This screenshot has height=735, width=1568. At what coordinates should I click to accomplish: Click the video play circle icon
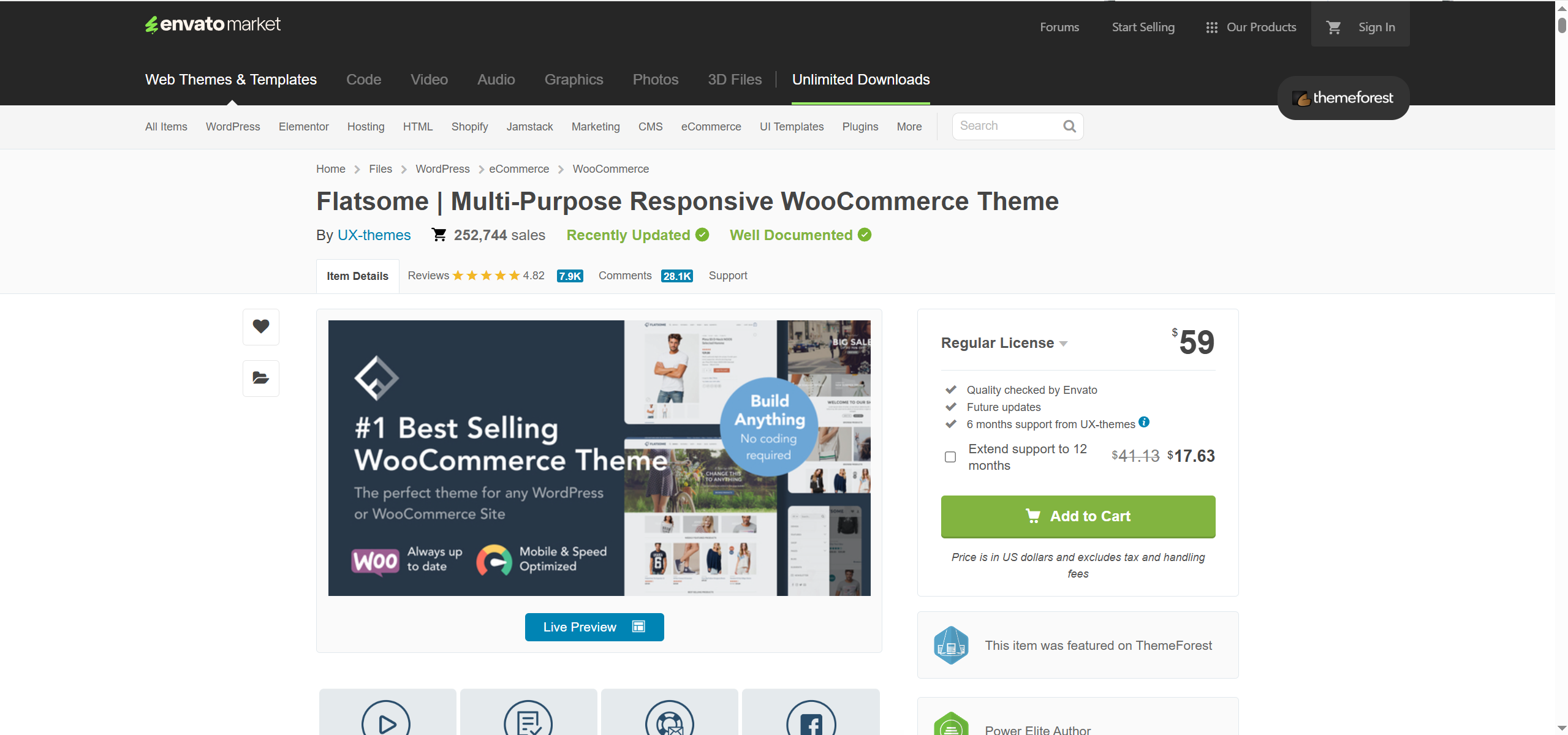(387, 723)
